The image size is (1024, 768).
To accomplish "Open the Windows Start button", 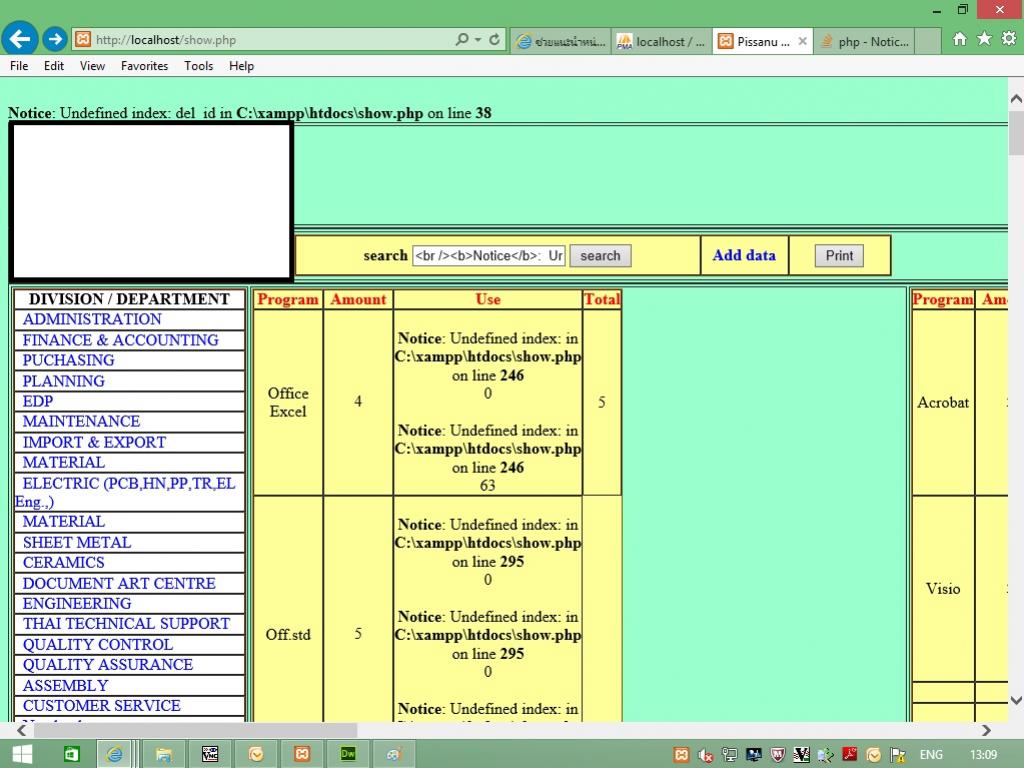I will coord(22,754).
